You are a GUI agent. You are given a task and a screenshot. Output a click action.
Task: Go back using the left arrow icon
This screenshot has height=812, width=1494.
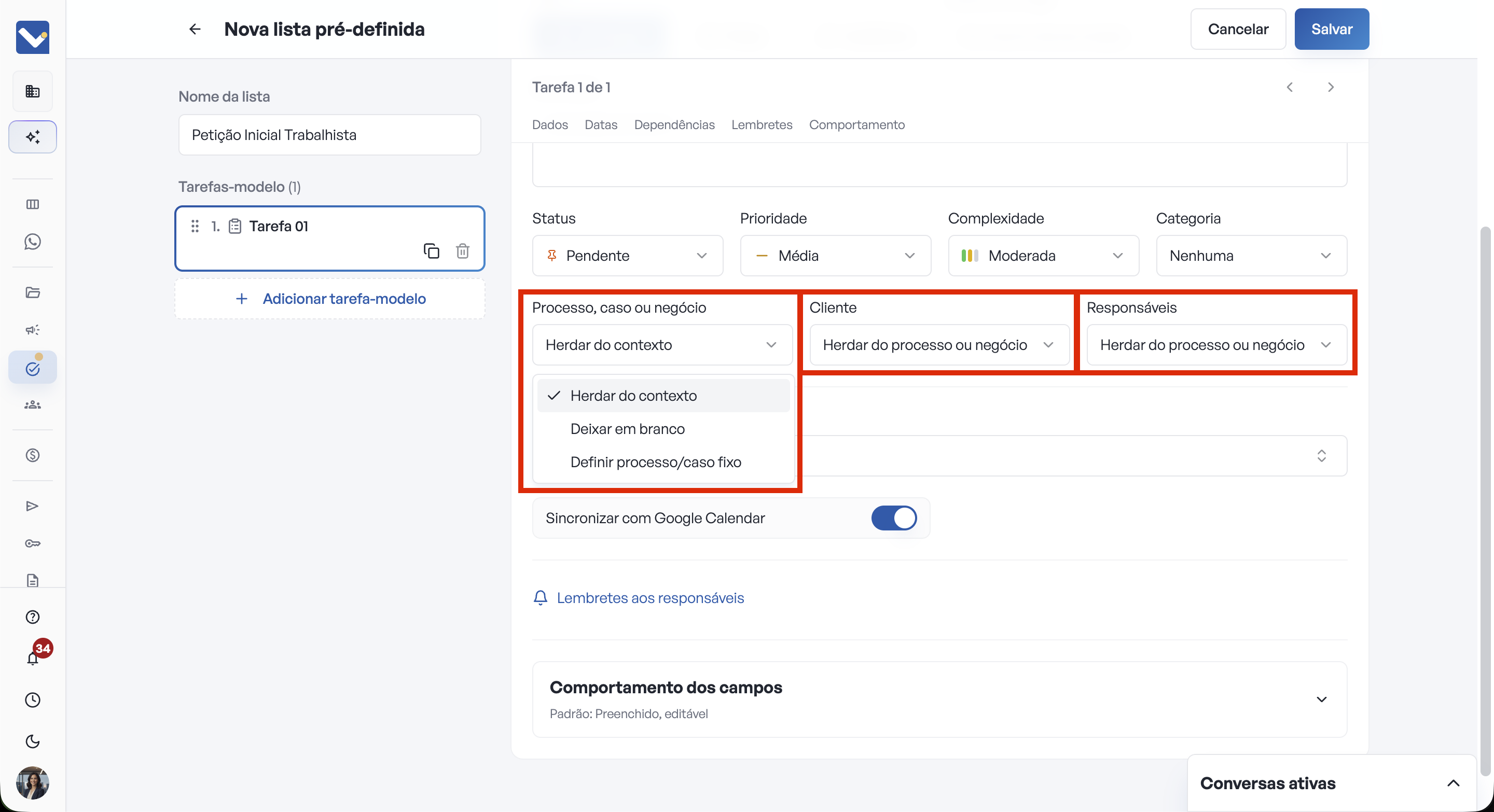pos(195,29)
